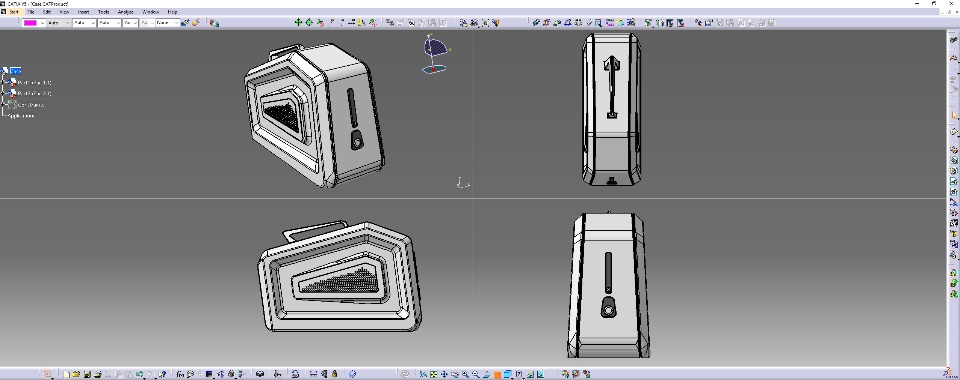Select the second Part node in the tree
The image size is (960, 380).
click(34, 93)
